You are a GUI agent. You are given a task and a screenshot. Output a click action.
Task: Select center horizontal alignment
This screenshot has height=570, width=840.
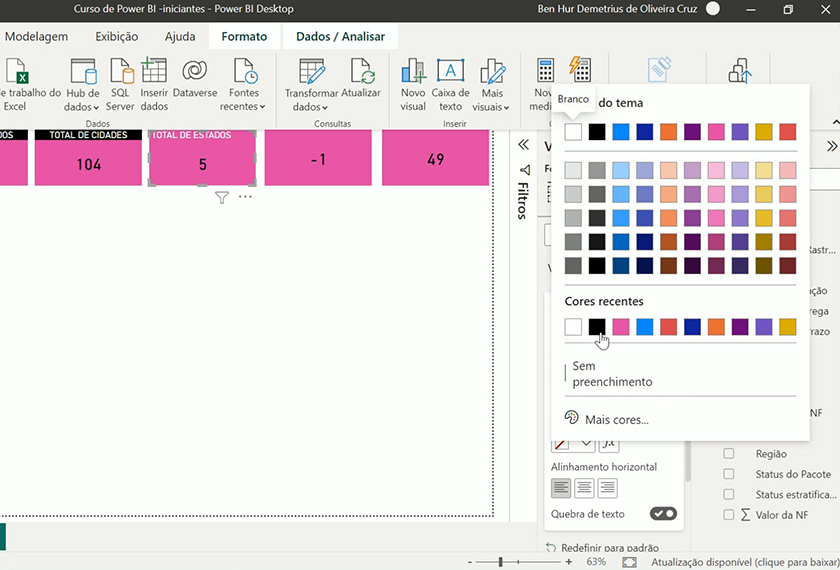pyautogui.click(x=584, y=488)
